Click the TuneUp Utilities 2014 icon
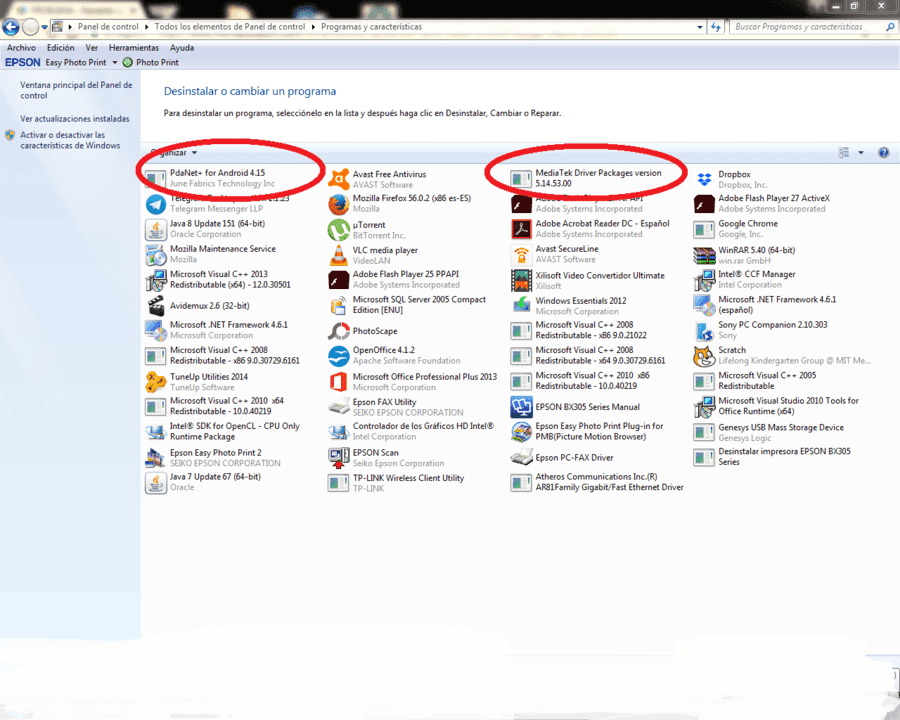The image size is (900, 720). [156, 382]
